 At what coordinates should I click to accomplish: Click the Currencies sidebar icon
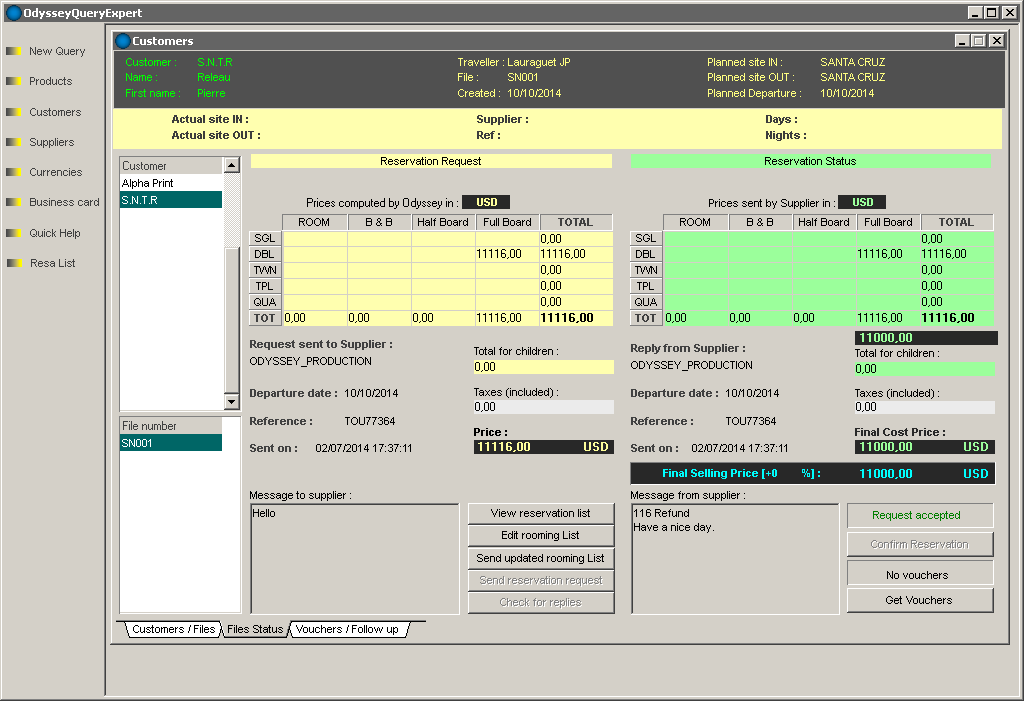click(13, 172)
